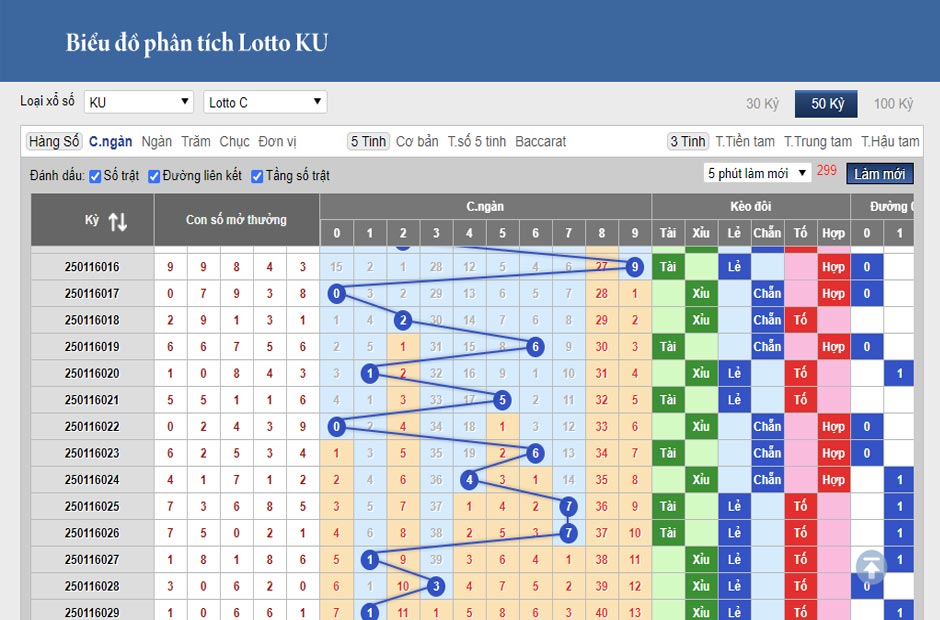
Task: Click the Làm mới refresh button
Action: click(x=879, y=174)
